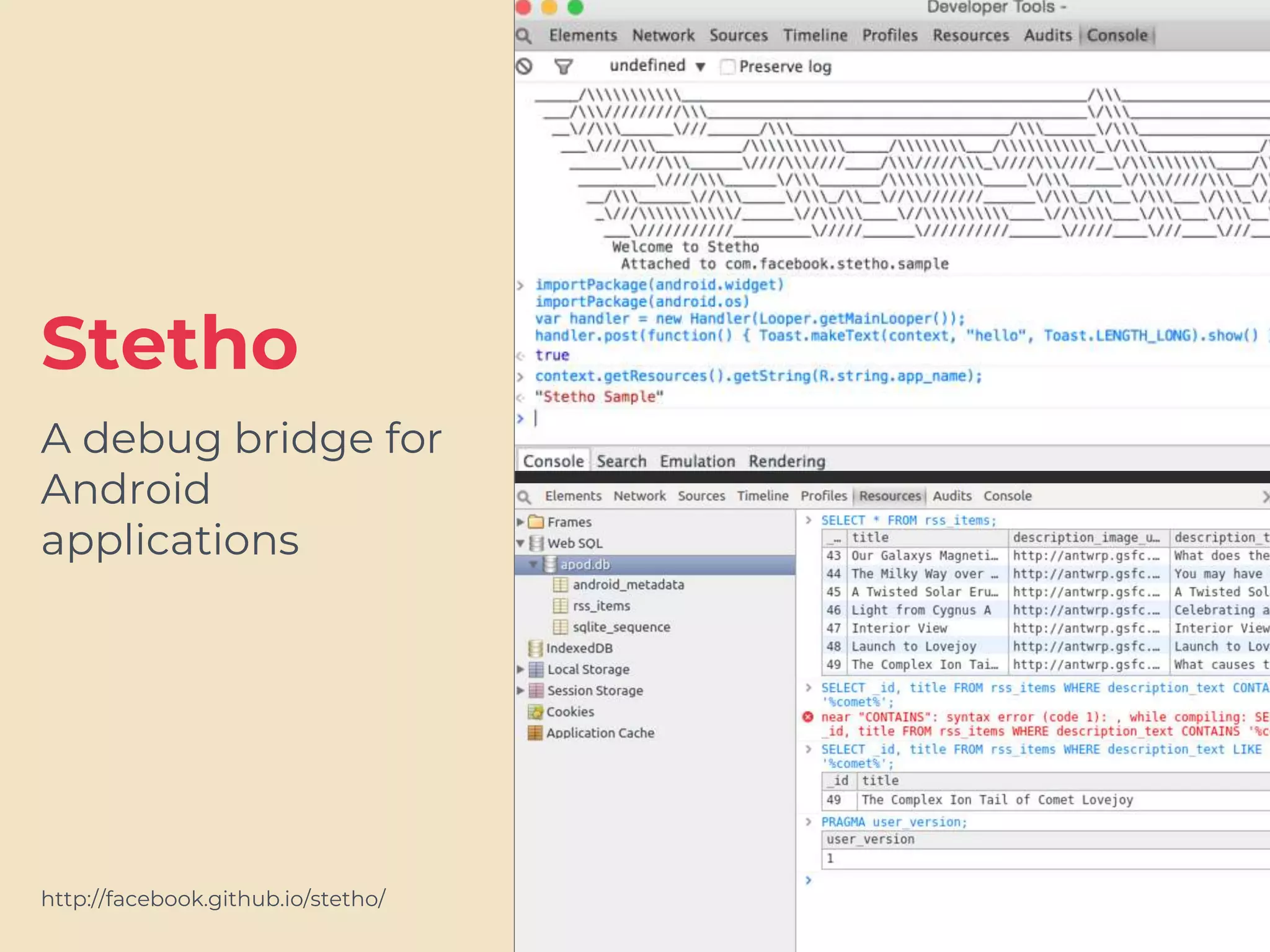Open Network tab in lower DevTools
The width and height of the screenshot is (1270, 952).
(639, 496)
